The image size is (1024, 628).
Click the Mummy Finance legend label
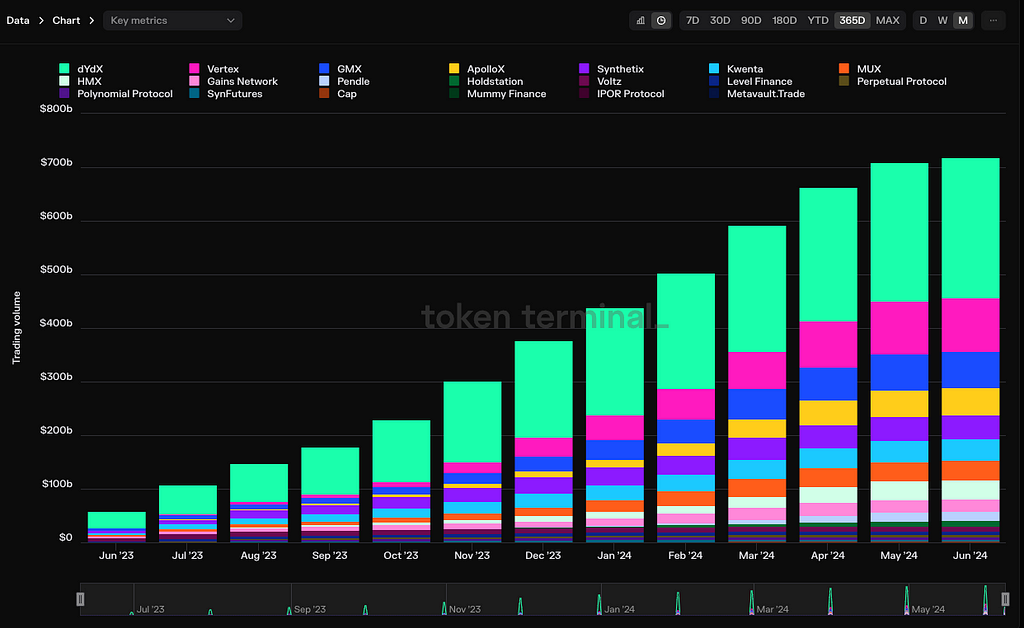[506, 93]
